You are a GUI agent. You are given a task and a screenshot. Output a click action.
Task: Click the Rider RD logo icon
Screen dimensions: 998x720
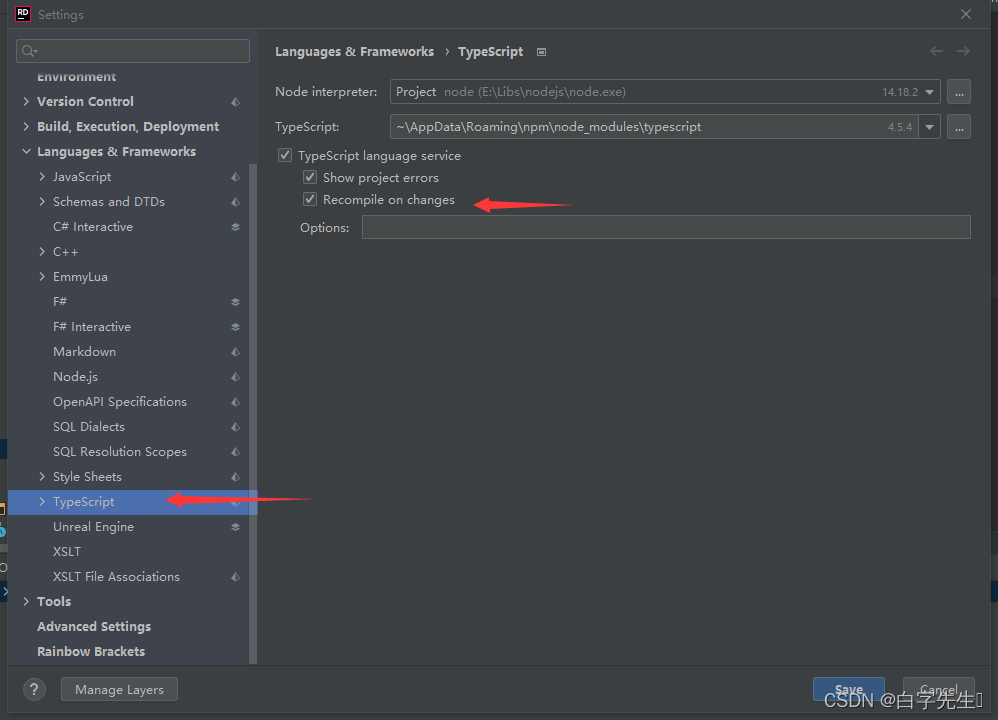pos(23,14)
